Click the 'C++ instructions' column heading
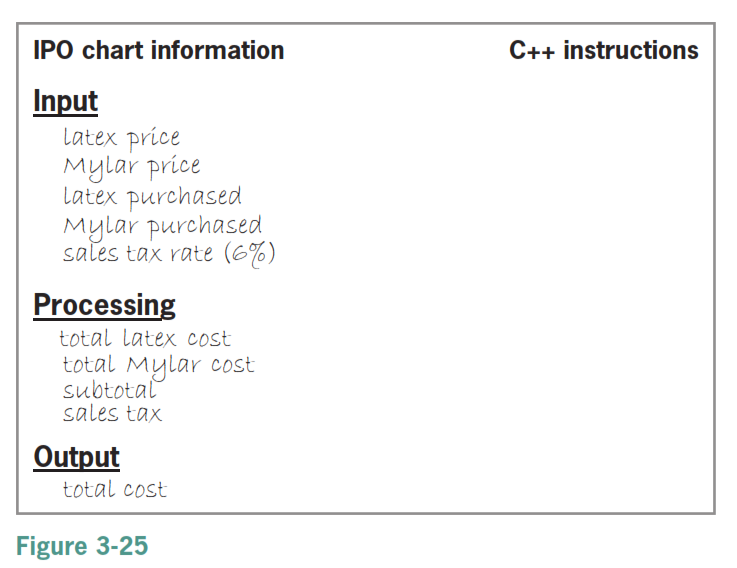Image resolution: width=737 pixels, height=568 pixels. pos(604,50)
